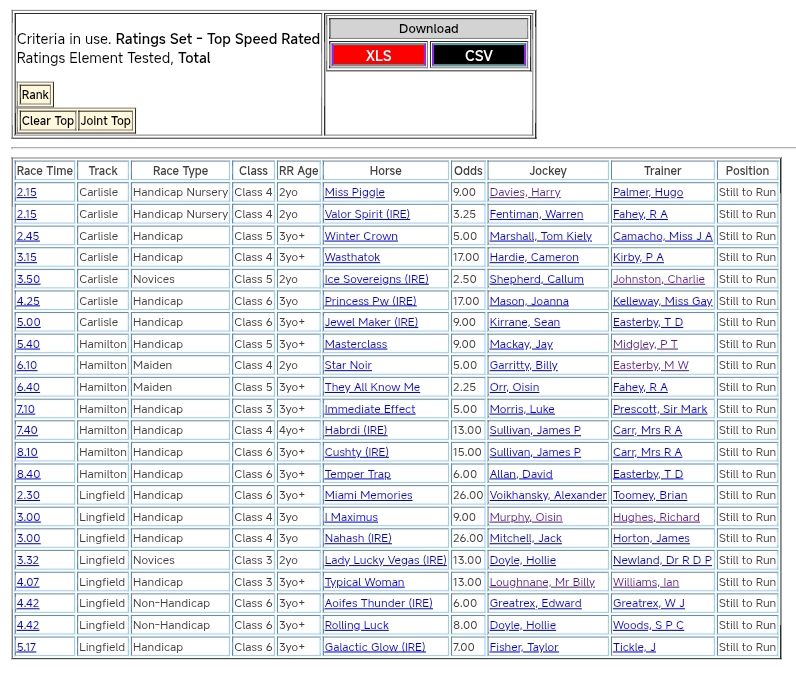Open the 5.17 Lingfield race link
Image resolution: width=796 pixels, height=677 pixels.
tap(28, 647)
